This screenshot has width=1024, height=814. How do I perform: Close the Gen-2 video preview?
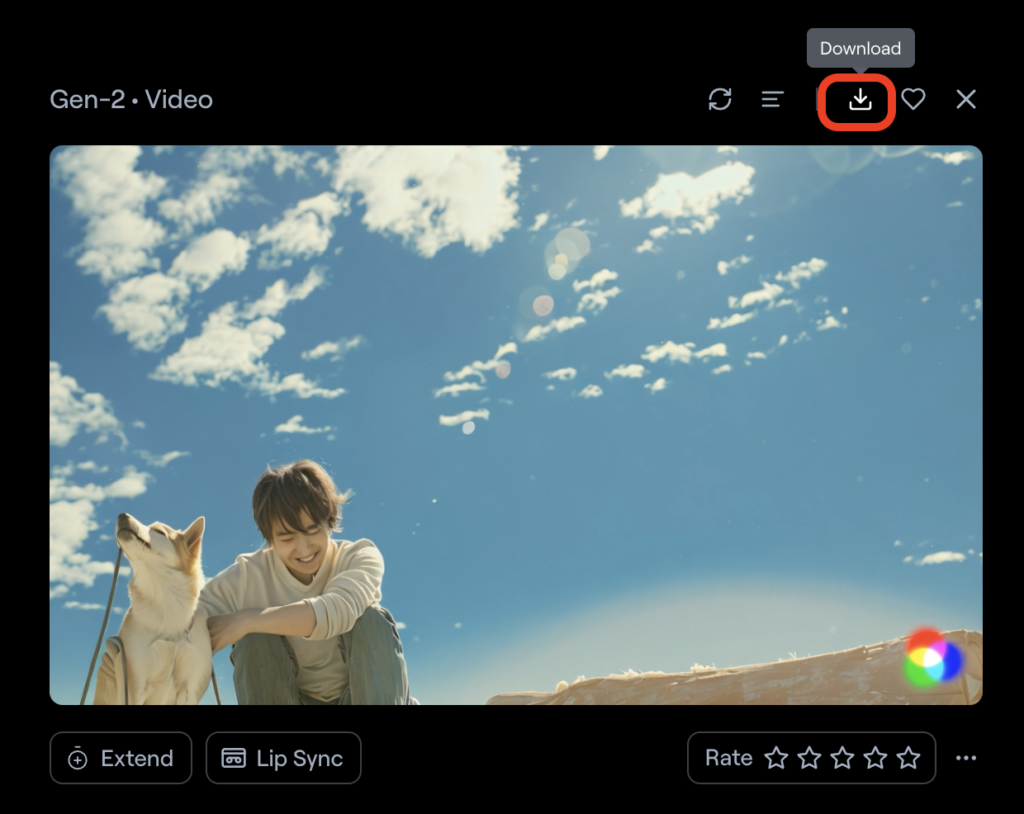(x=965, y=99)
